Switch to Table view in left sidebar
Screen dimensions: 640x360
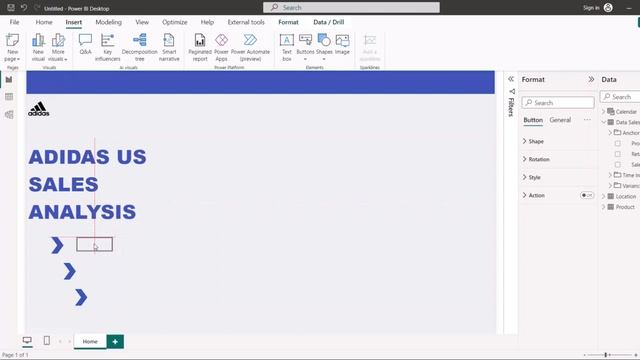tap(9, 97)
